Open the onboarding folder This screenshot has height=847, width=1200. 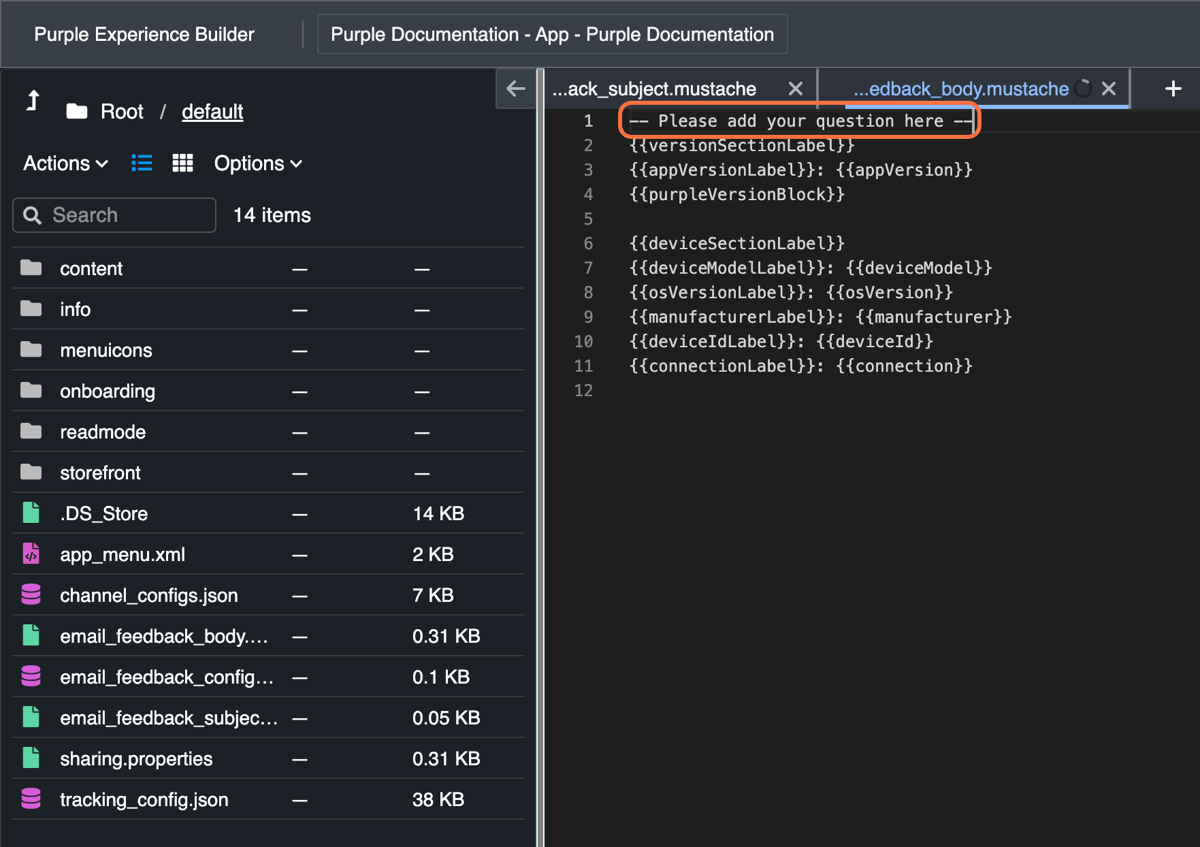(107, 391)
